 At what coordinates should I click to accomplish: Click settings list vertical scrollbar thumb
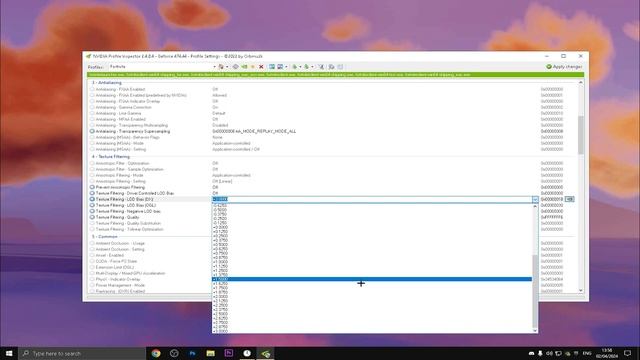pos(581,135)
